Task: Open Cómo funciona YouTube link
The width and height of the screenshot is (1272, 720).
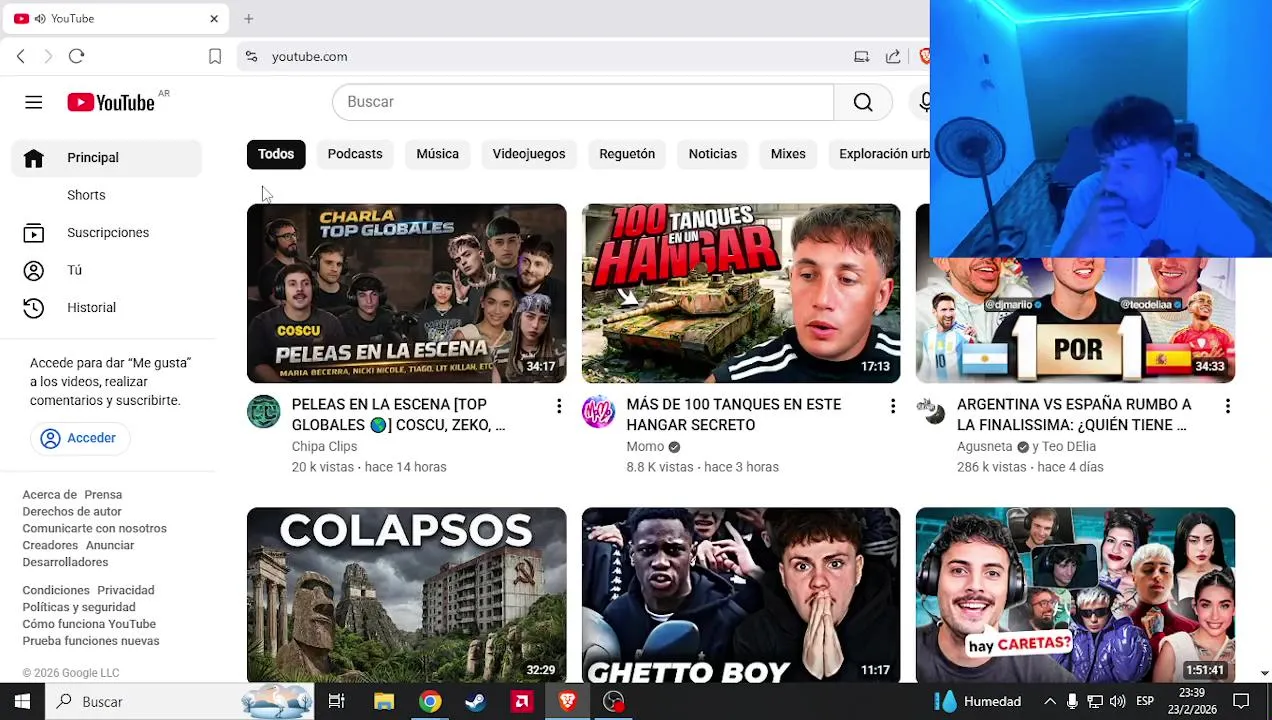Action: pos(89,625)
